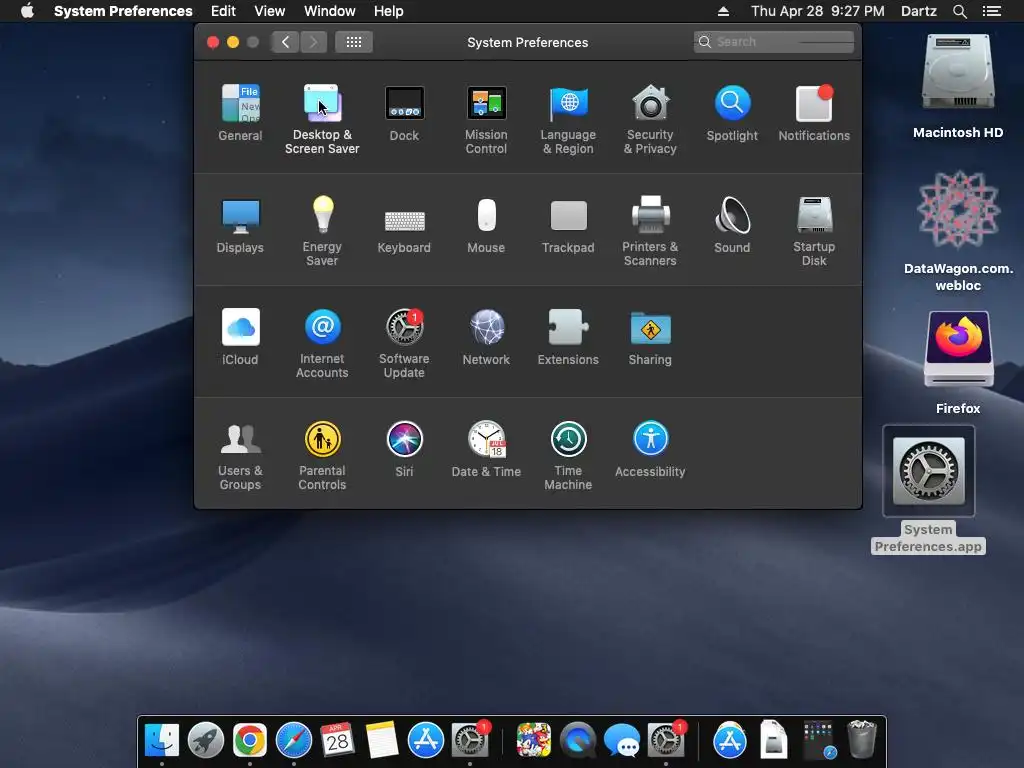Click the forward navigation arrow
Viewport: 1024px width, 768px height.
(313, 42)
